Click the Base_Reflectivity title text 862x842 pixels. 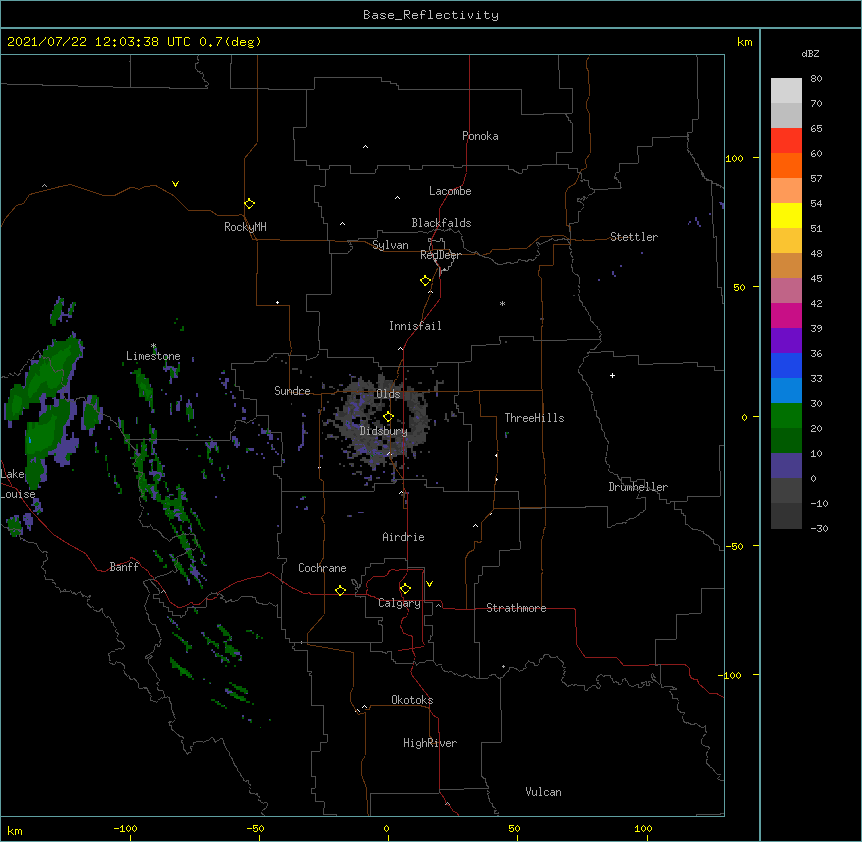[431, 15]
